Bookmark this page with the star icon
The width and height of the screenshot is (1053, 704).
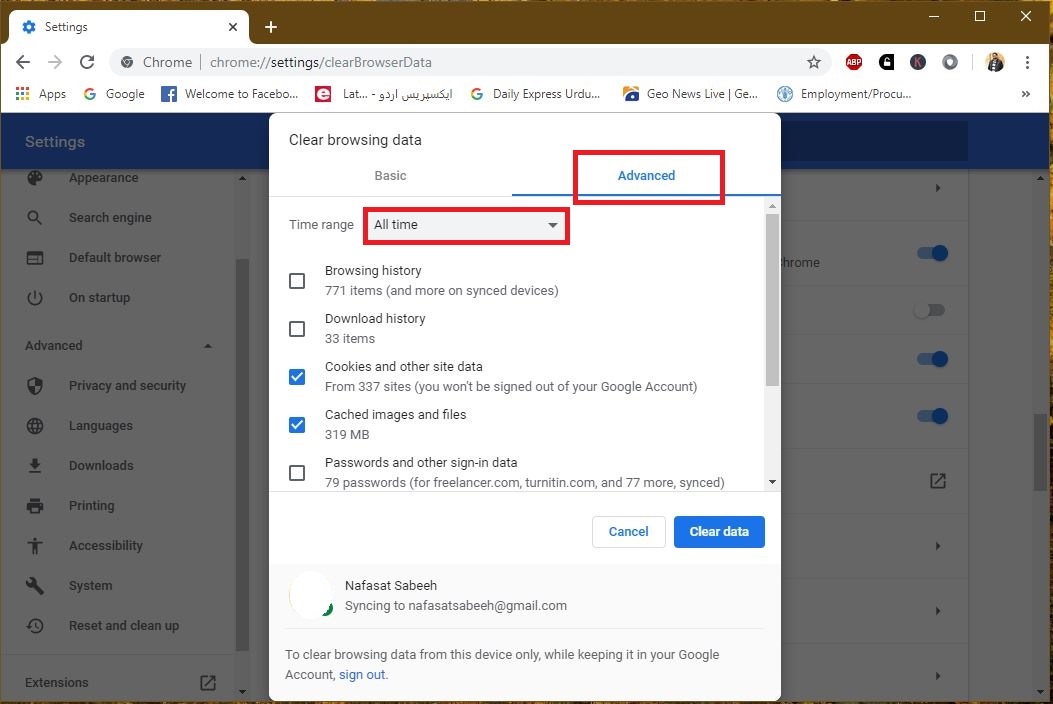pos(814,62)
